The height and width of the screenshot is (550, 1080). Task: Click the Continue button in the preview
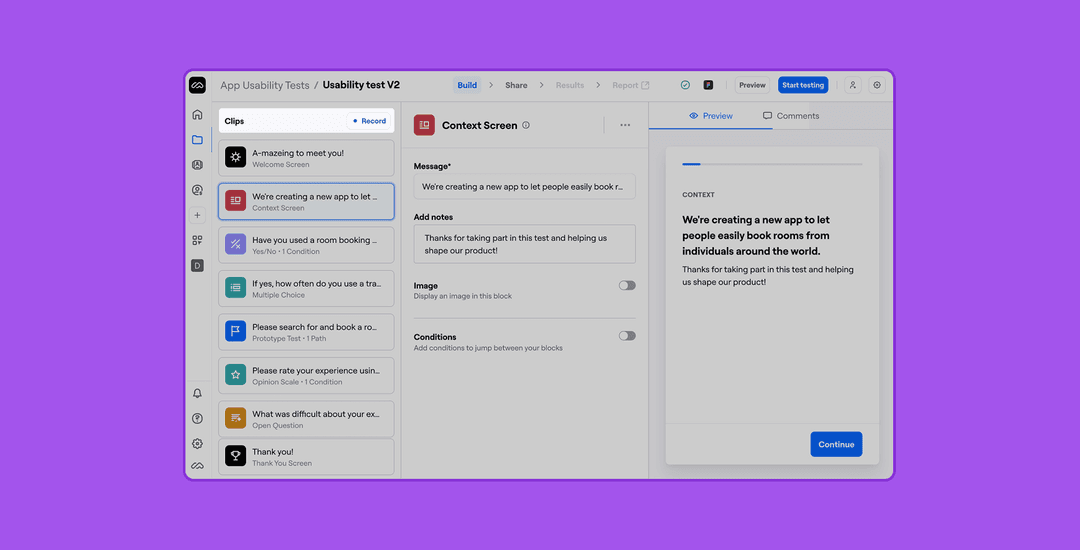click(x=836, y=445)
